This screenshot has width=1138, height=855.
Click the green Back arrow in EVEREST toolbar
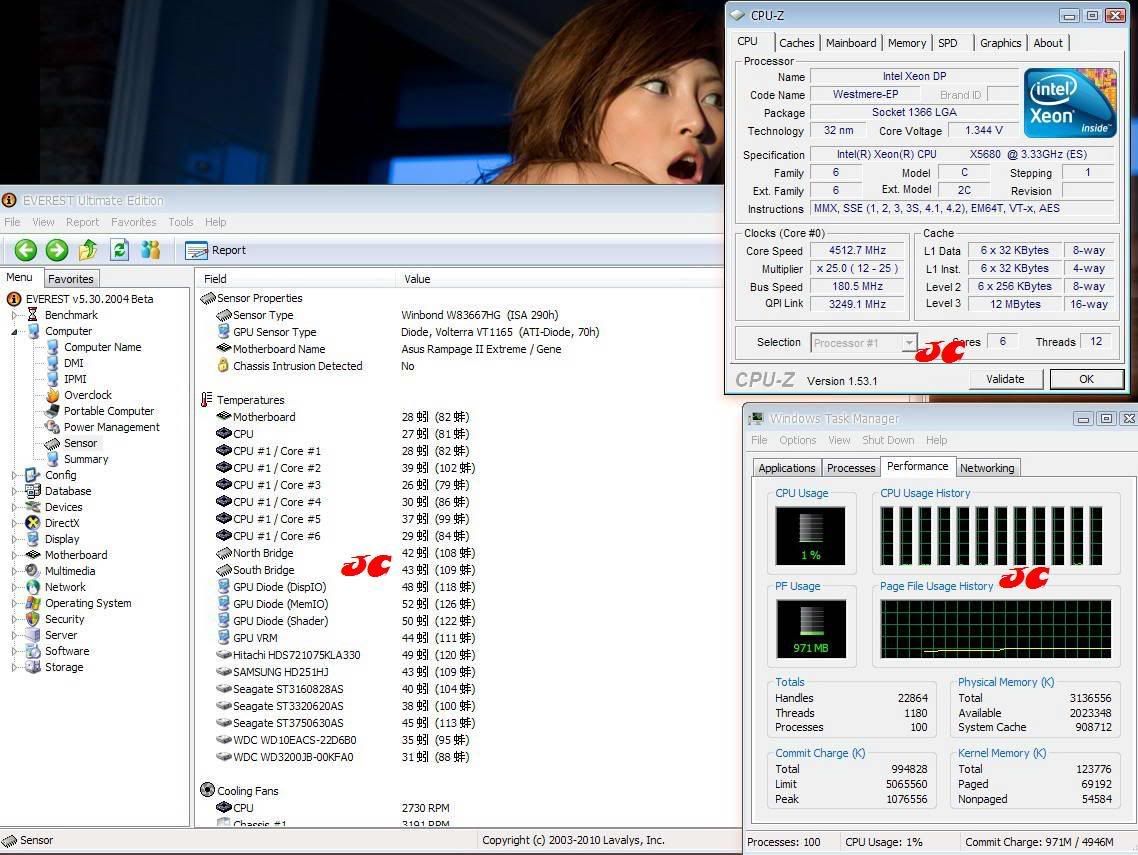pyautogui.click(x=26, y=250)
